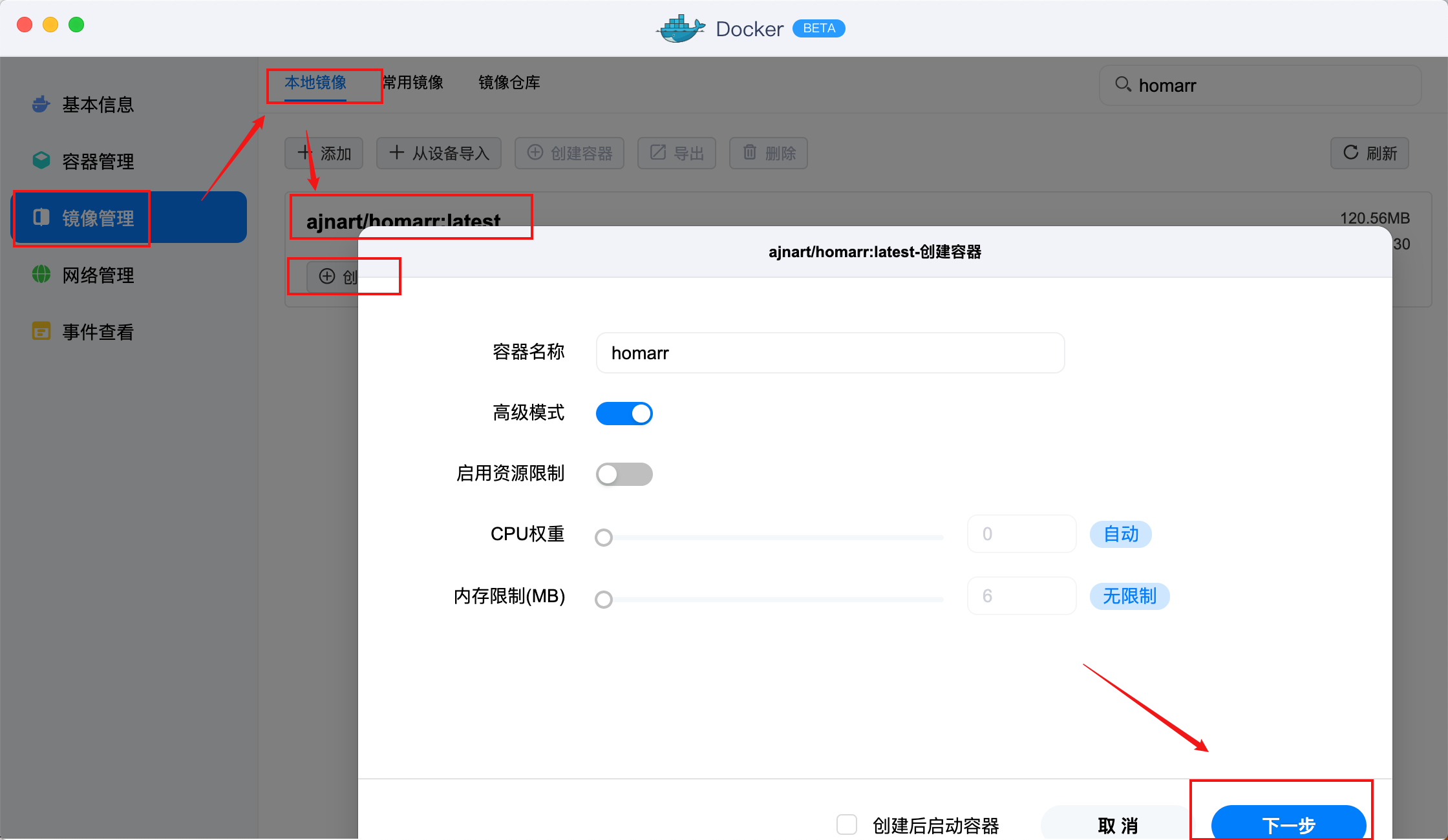Open the 镜像仓库 tab
1448x840 pixels.
point(509,83)
